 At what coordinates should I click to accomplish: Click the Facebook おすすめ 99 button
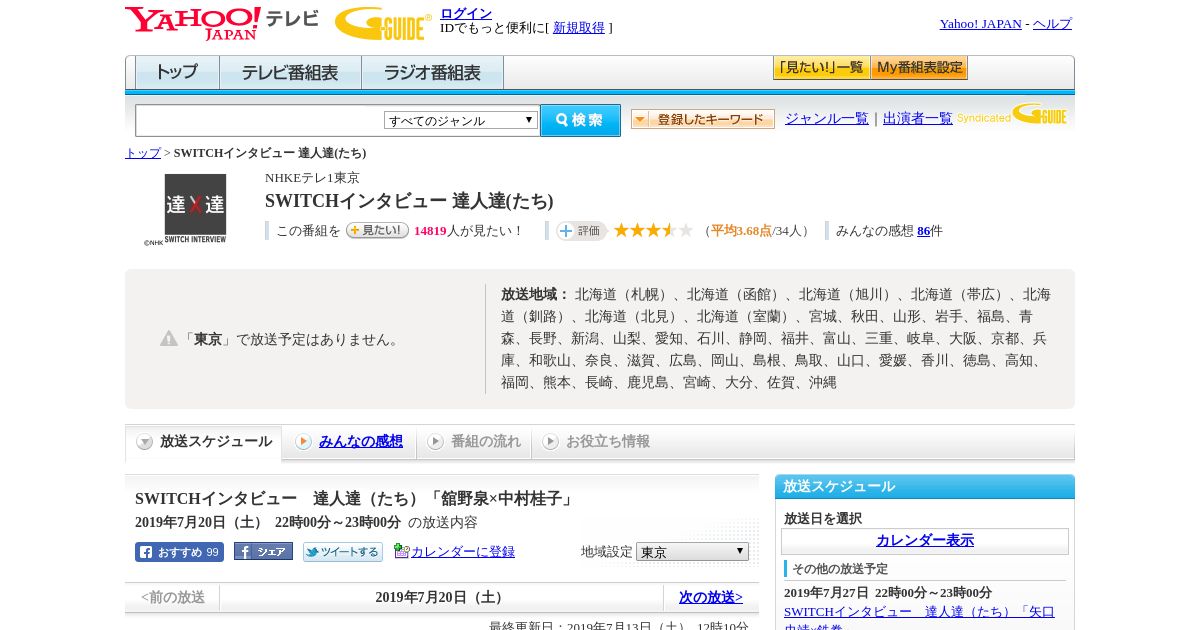[x=179, y=552]
